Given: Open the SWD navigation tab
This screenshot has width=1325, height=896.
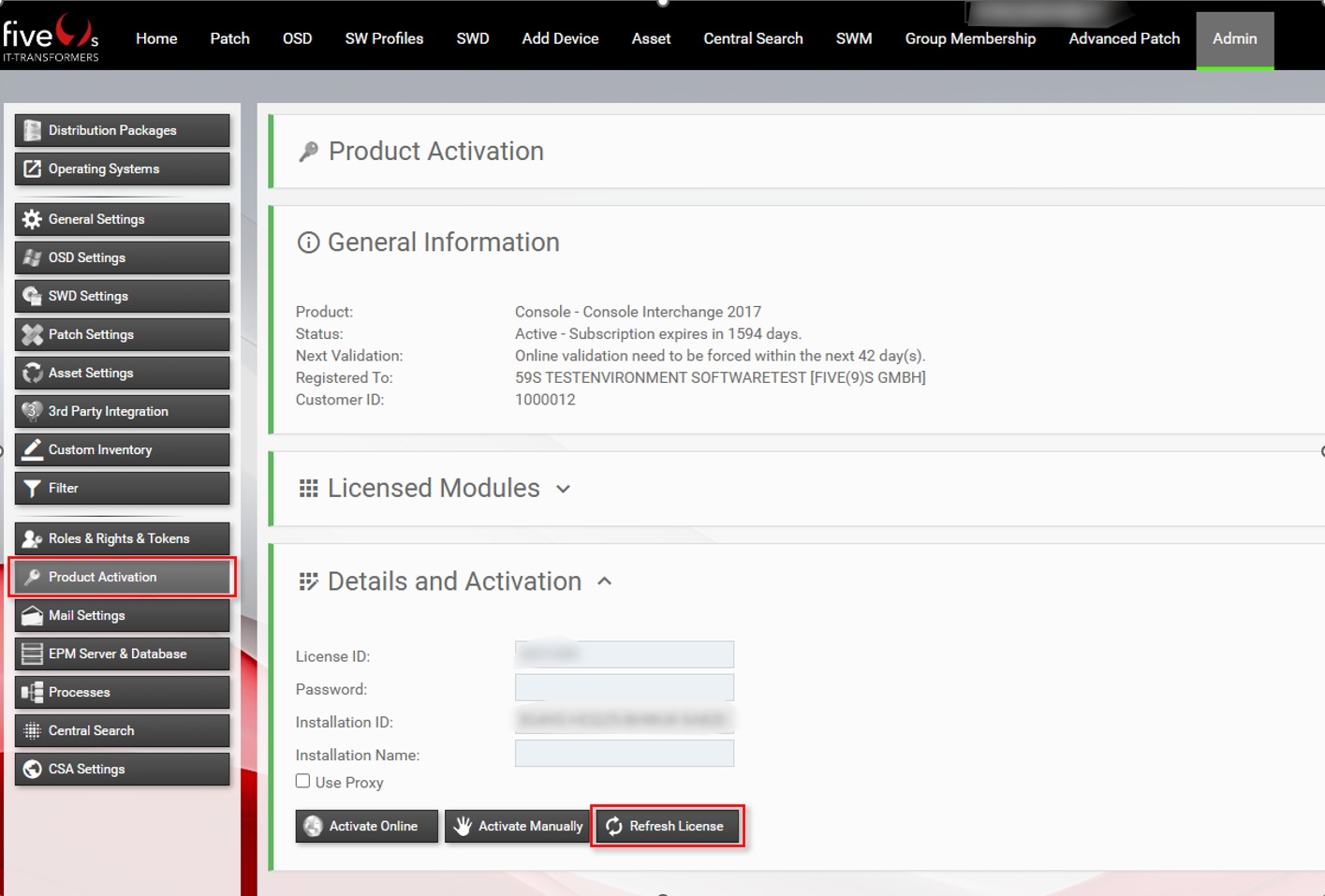Looking at the screenshot, I should click(473, 38).
